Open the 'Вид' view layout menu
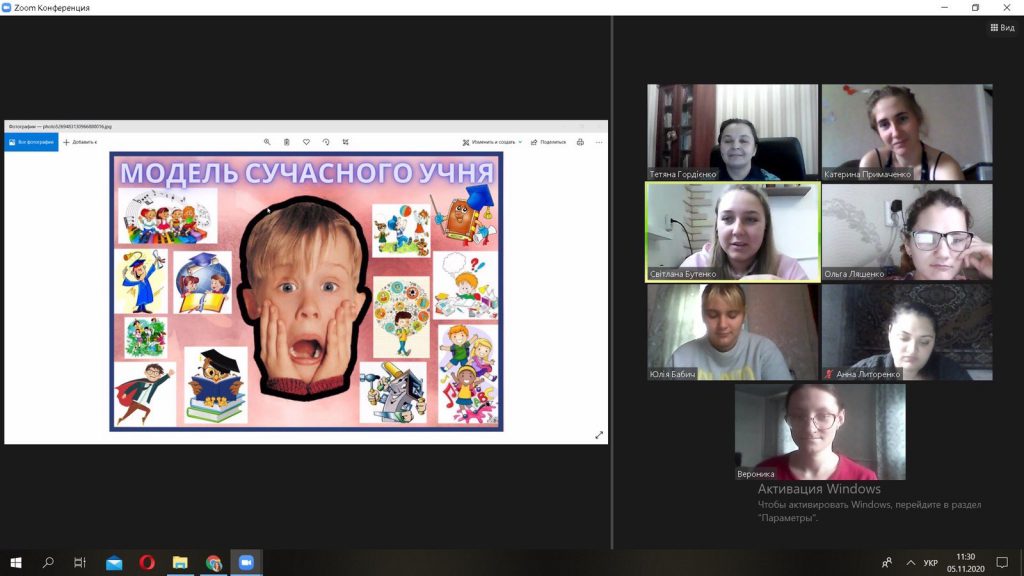 tap(1001, 28)
